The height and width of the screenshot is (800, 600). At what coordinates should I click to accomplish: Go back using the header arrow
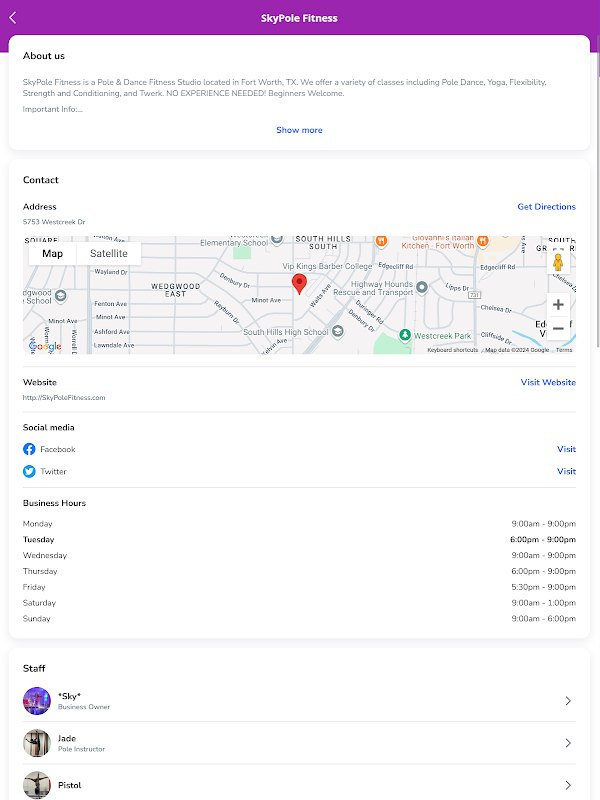[13, 18]
